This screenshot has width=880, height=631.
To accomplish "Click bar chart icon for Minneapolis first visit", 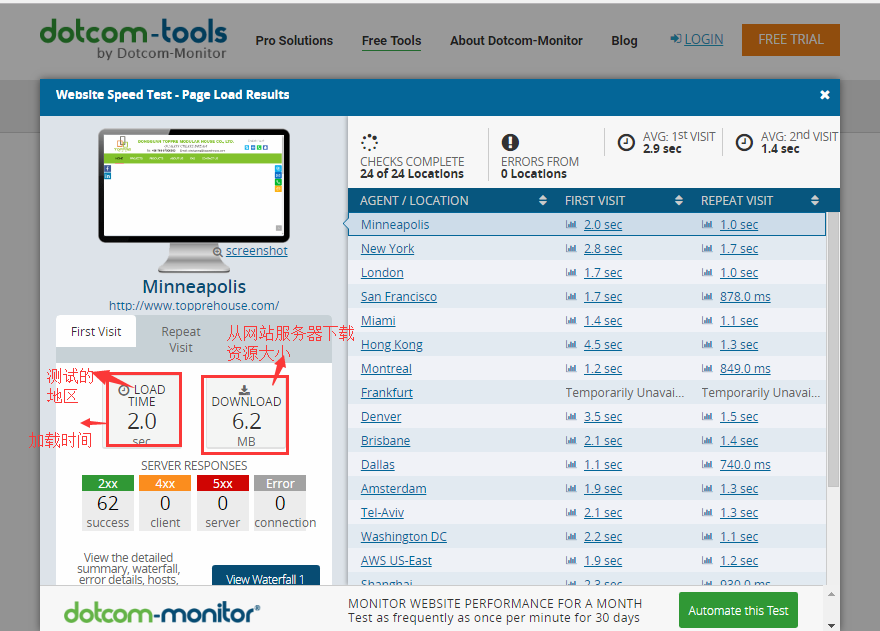I will tap(571, 225).
